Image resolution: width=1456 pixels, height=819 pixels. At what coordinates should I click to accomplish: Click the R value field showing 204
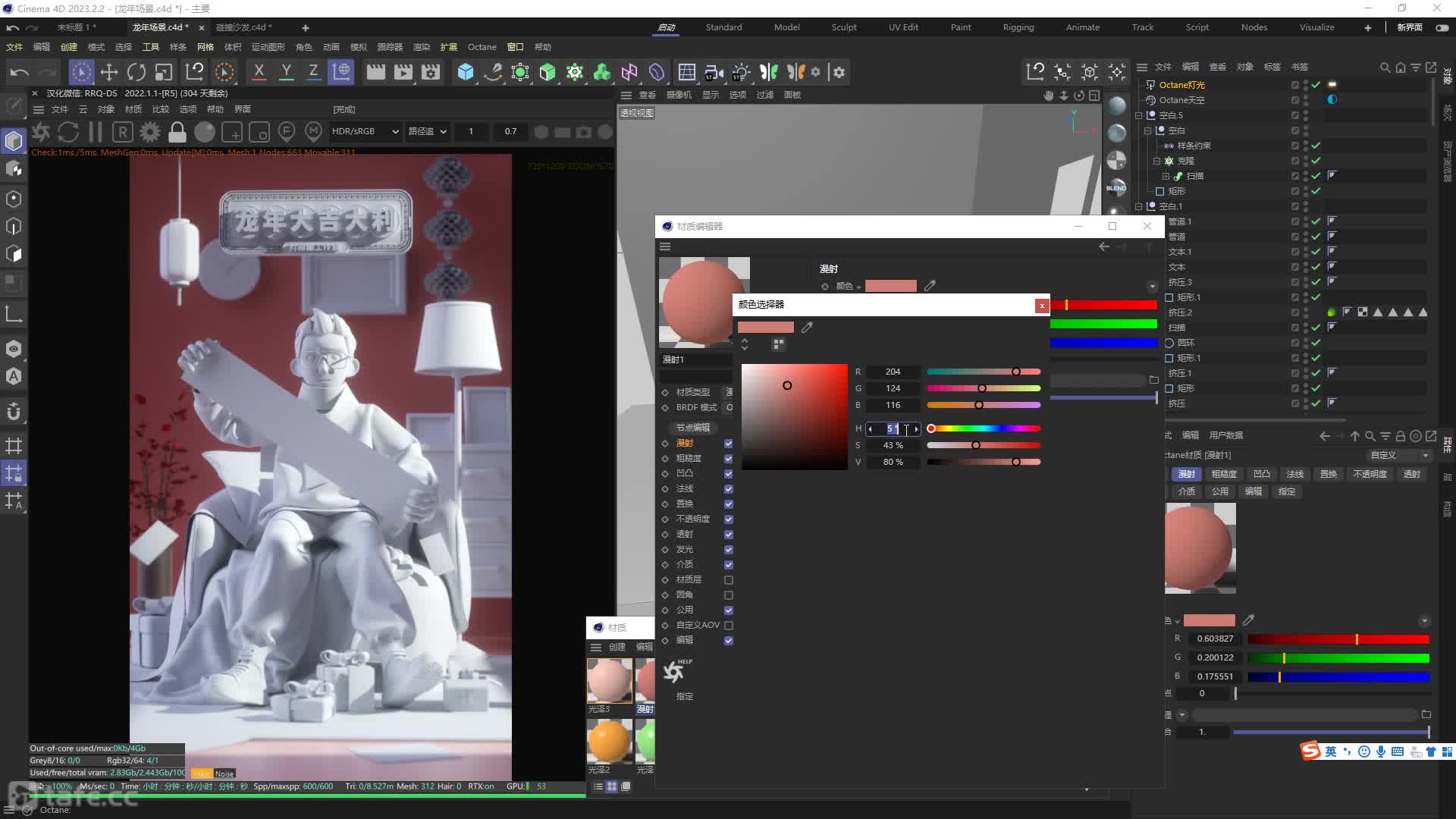pyautogui.click(x=893, y=372)
